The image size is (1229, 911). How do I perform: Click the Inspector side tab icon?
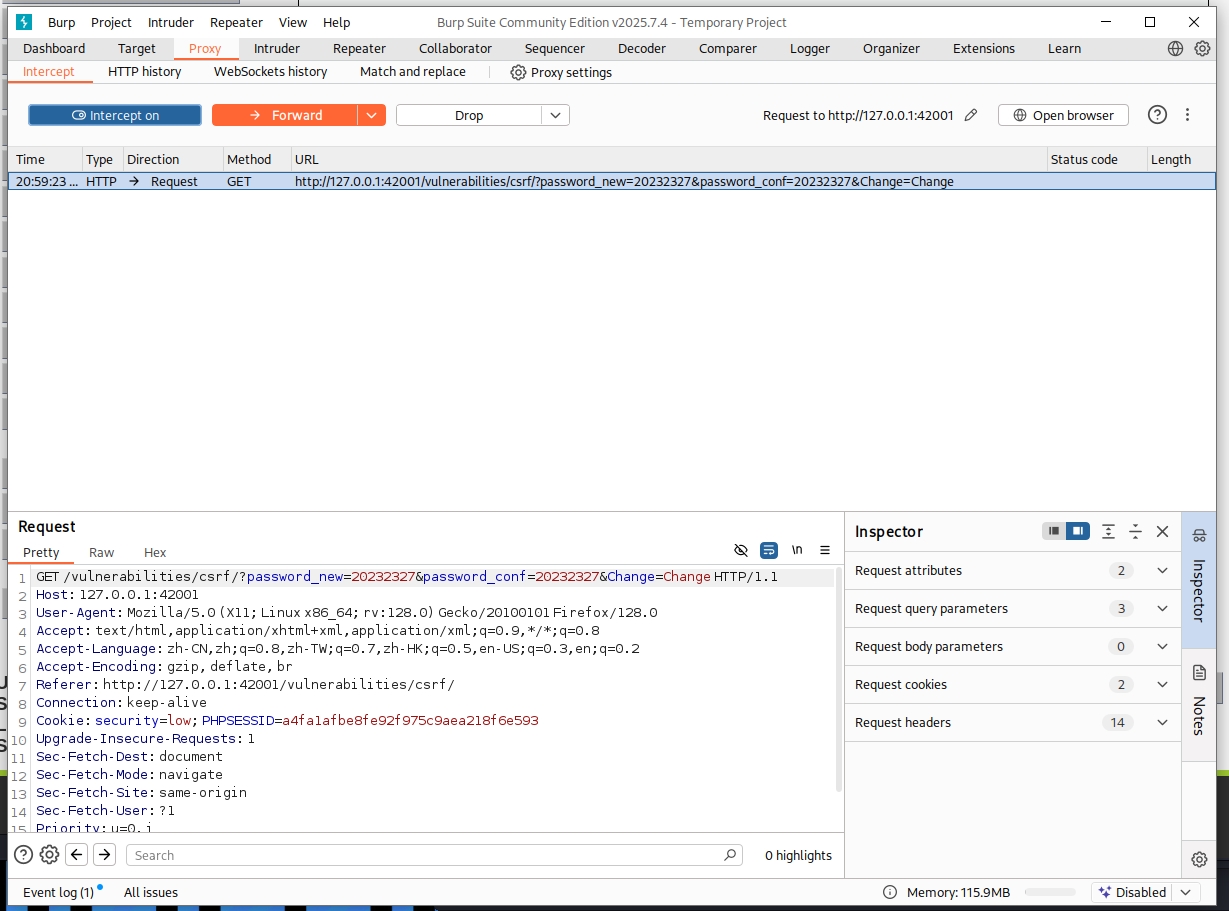(x=1199, y=535)
